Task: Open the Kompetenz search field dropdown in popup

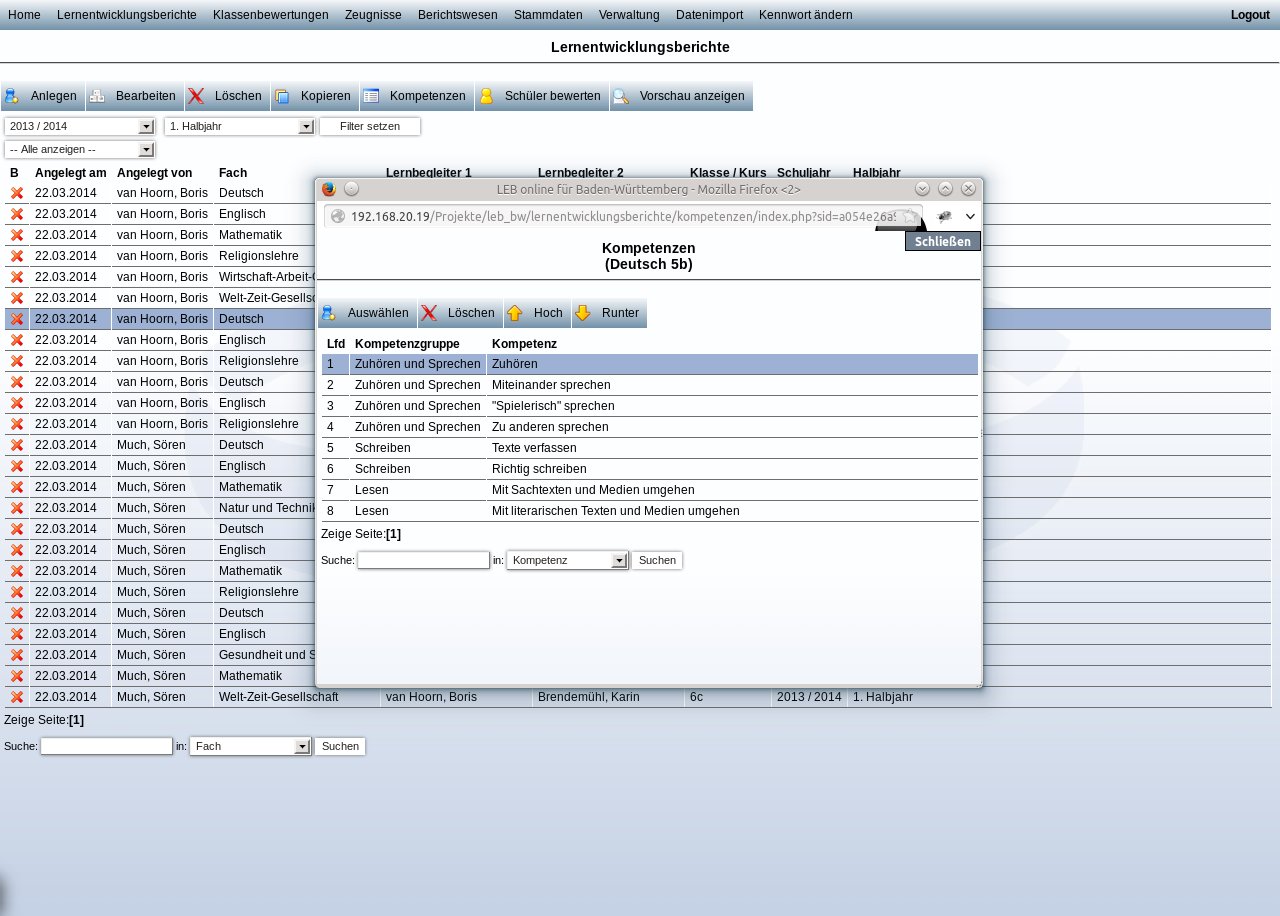Action: 619,560
